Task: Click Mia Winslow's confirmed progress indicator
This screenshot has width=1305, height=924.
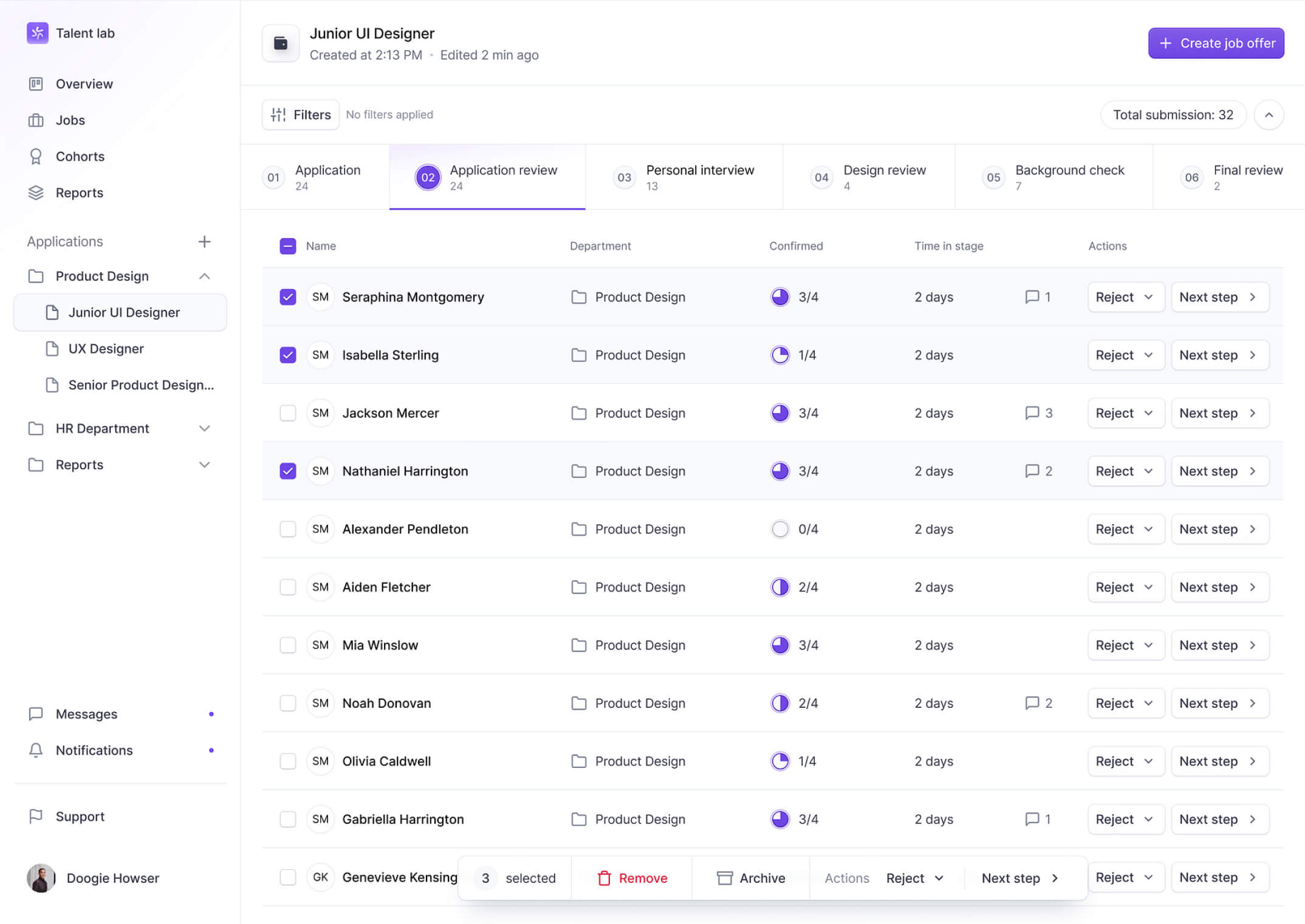Action: point(780,645)
